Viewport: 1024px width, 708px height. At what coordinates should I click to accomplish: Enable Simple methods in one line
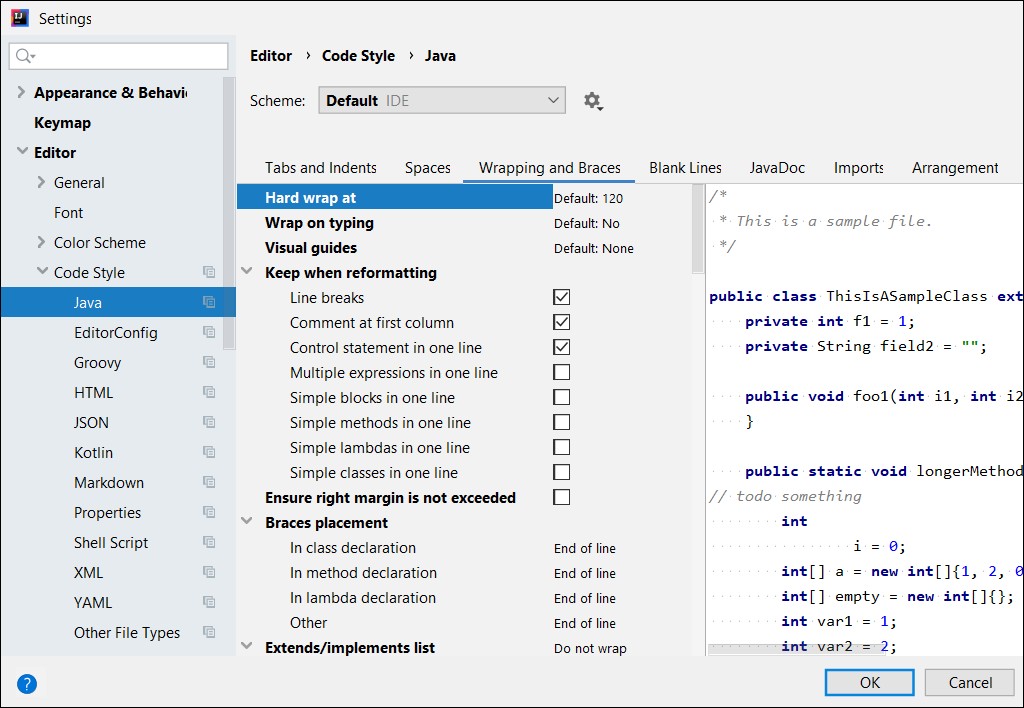[x=562, y=422]
